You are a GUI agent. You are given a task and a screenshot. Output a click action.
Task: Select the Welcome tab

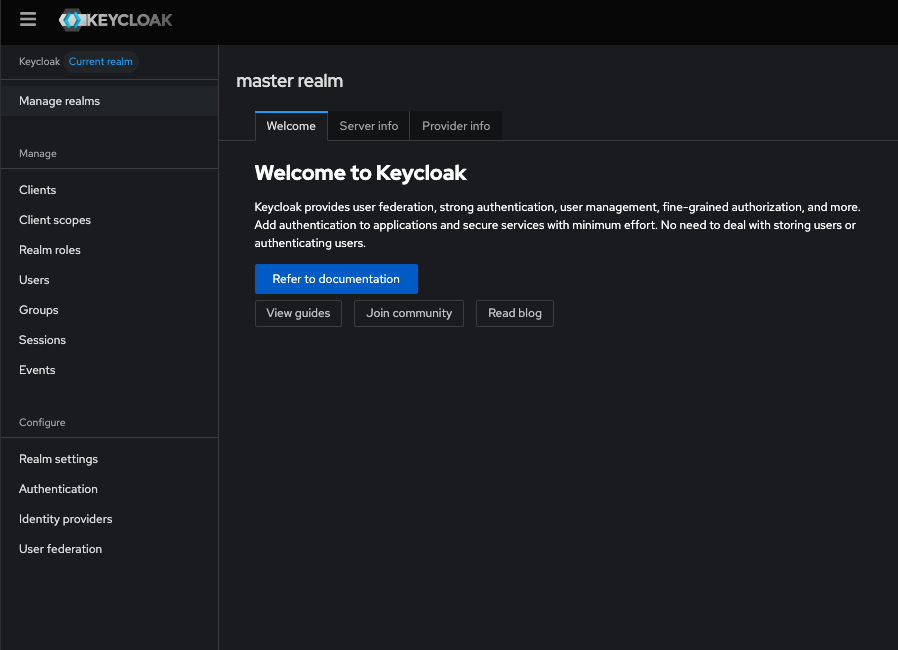(291, 125)
